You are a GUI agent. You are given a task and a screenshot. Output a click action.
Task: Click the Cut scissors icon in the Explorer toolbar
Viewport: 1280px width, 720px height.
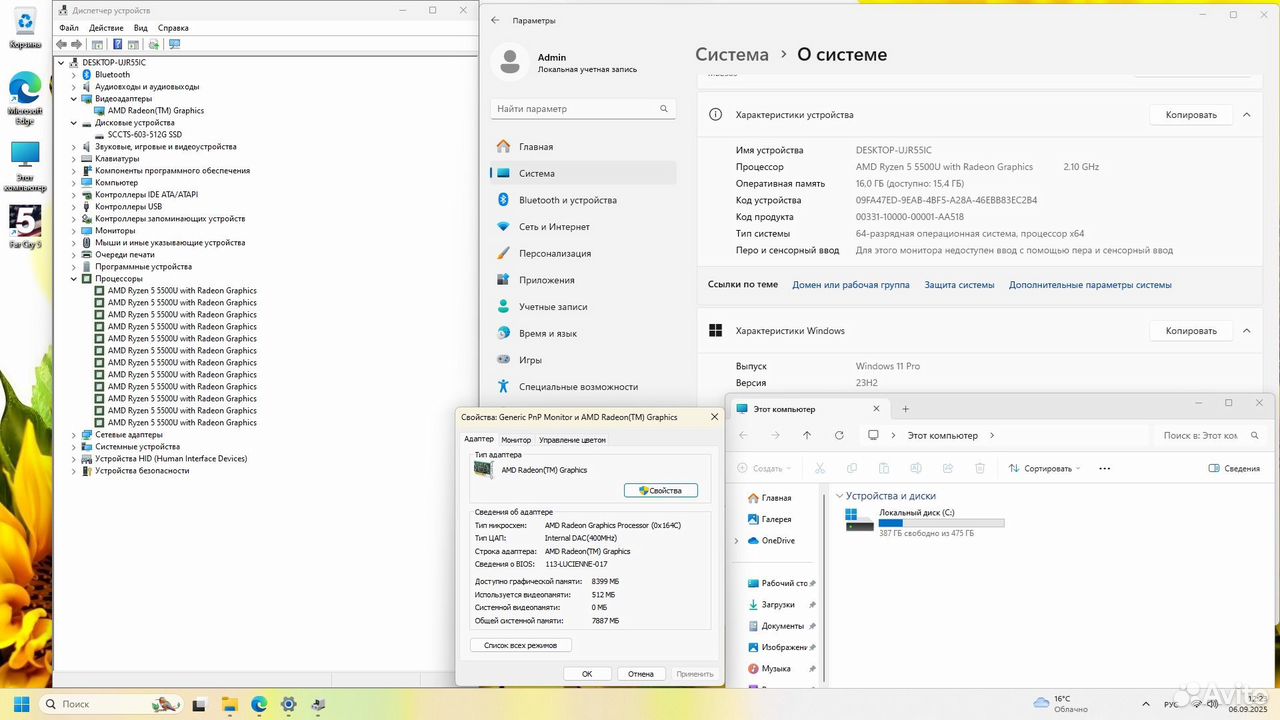pos(820,468)
